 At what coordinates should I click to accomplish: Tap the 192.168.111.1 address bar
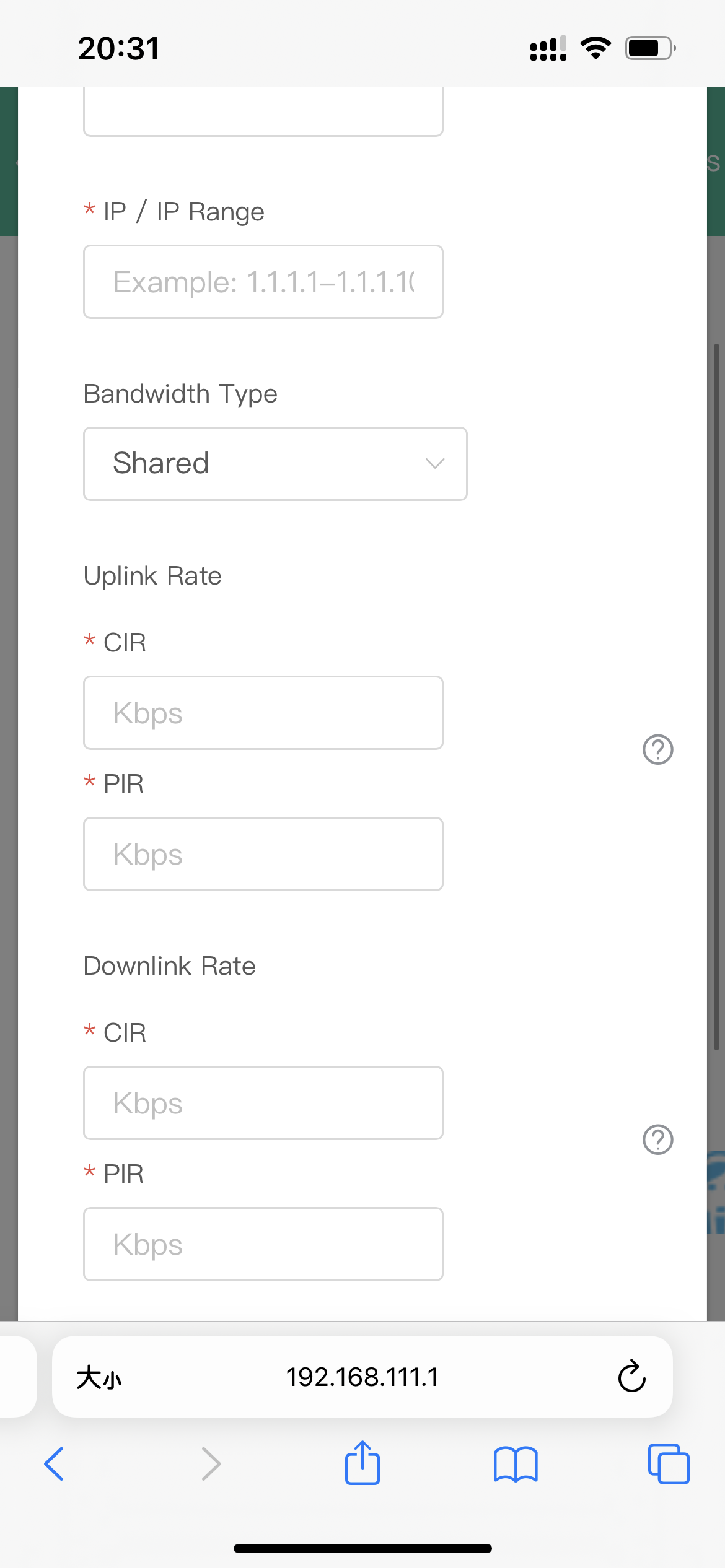tap(362, 1377)
